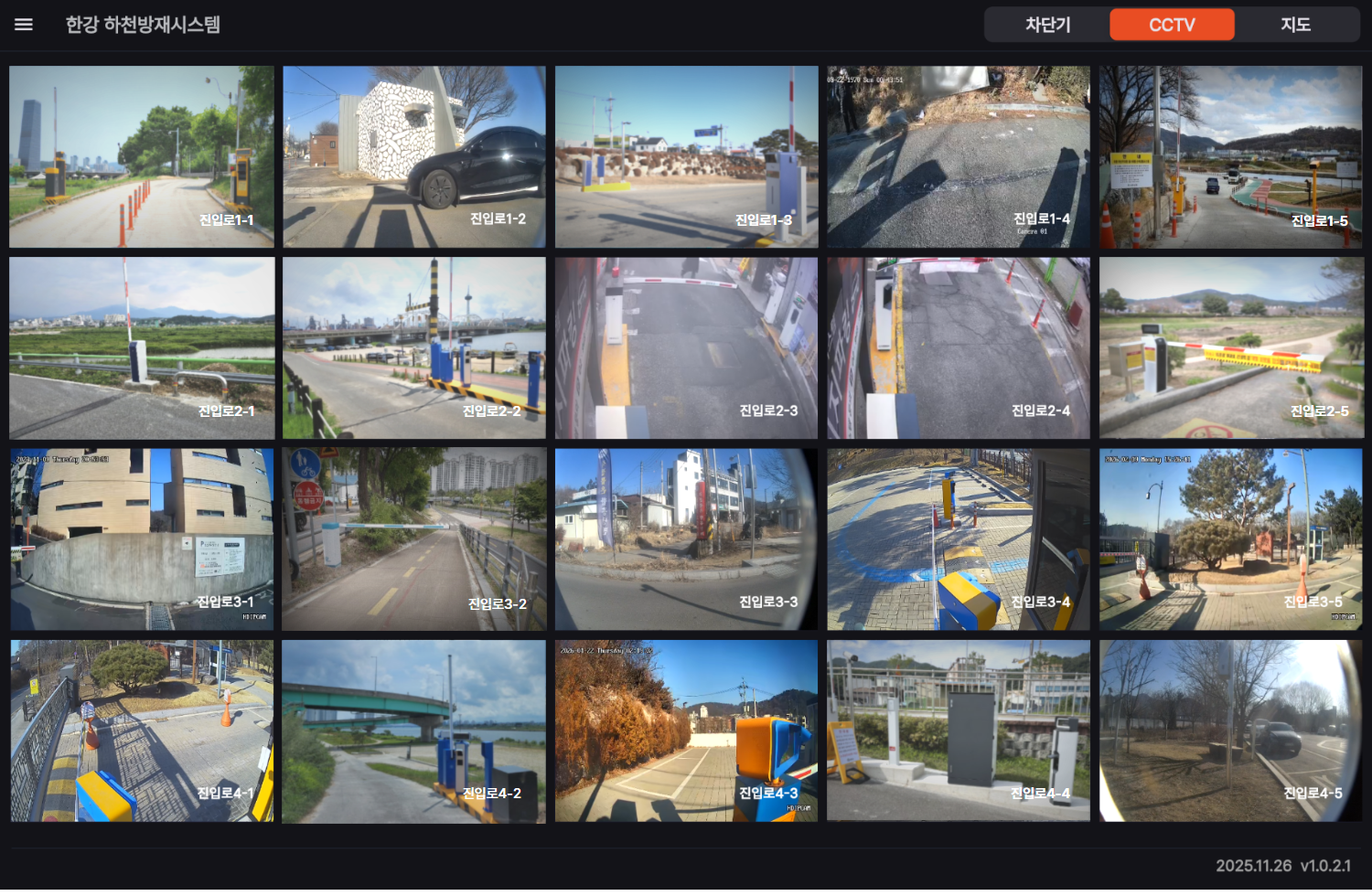Select the CCTV tab

[x=1172, y=25]
